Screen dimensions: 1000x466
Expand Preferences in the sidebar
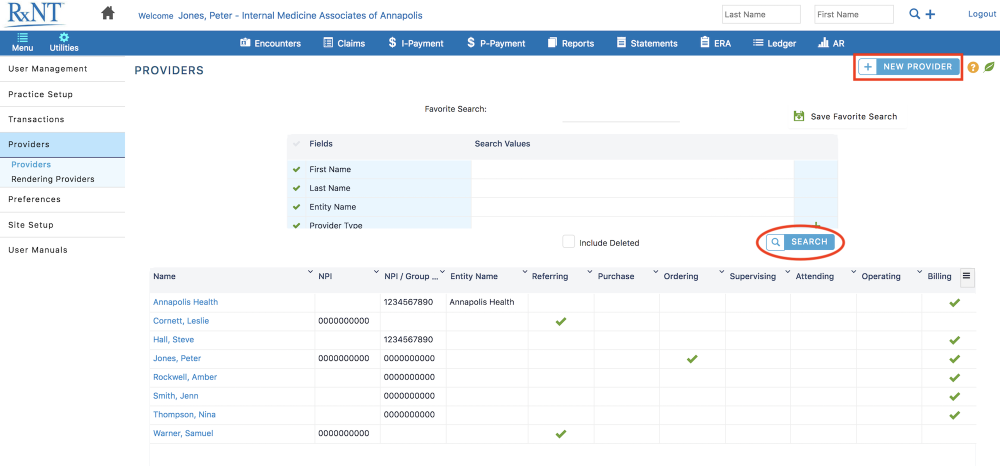point(62,200)
